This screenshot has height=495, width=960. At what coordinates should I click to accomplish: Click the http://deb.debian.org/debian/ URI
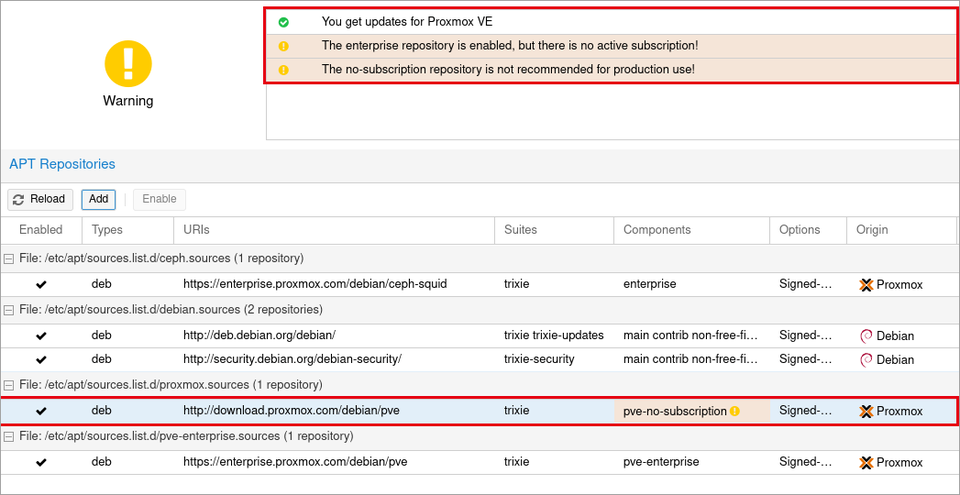(x=260, y=335)
